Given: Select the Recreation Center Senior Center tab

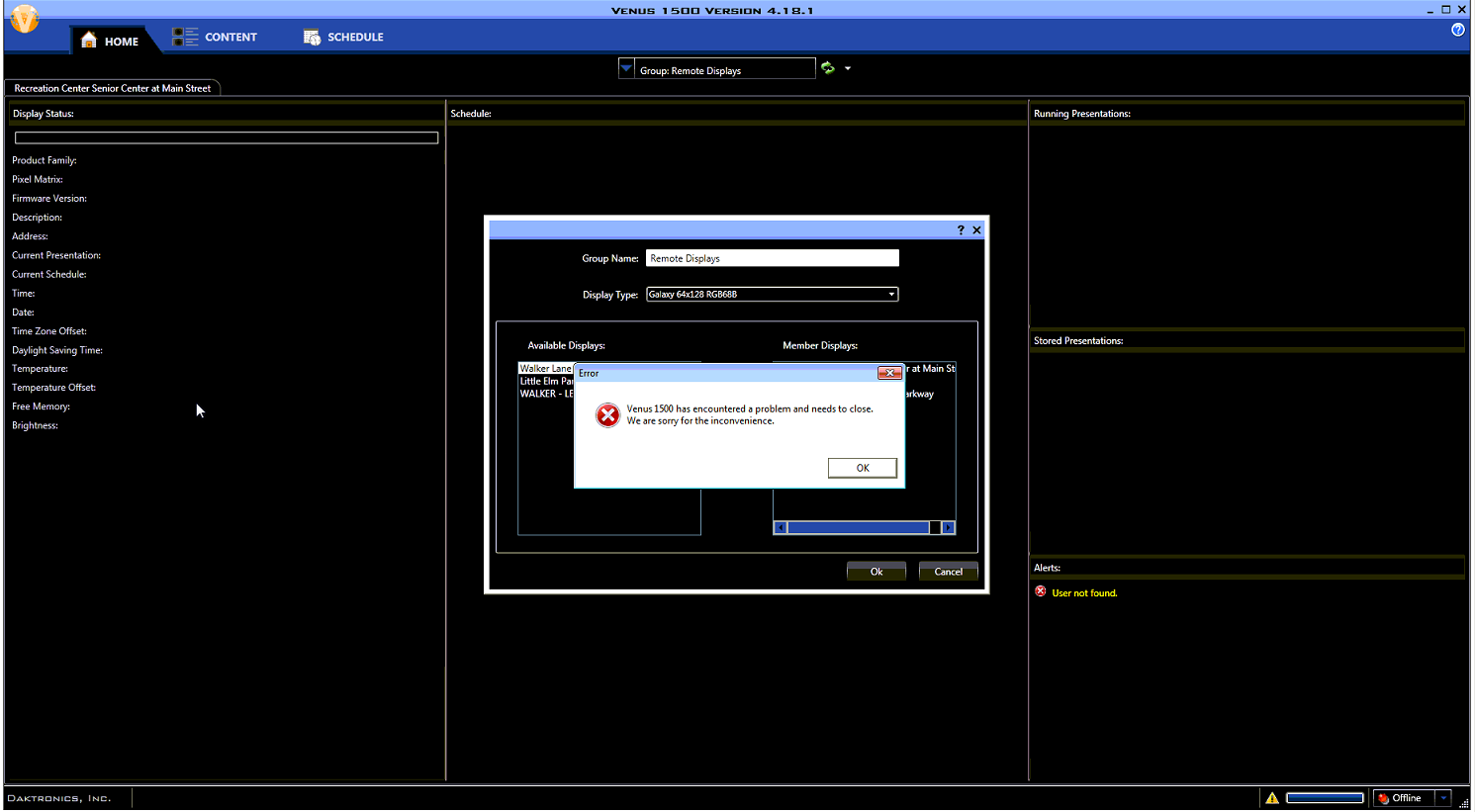Looking at the screenshot, I should pyautogui.click(x=113, y=87).
